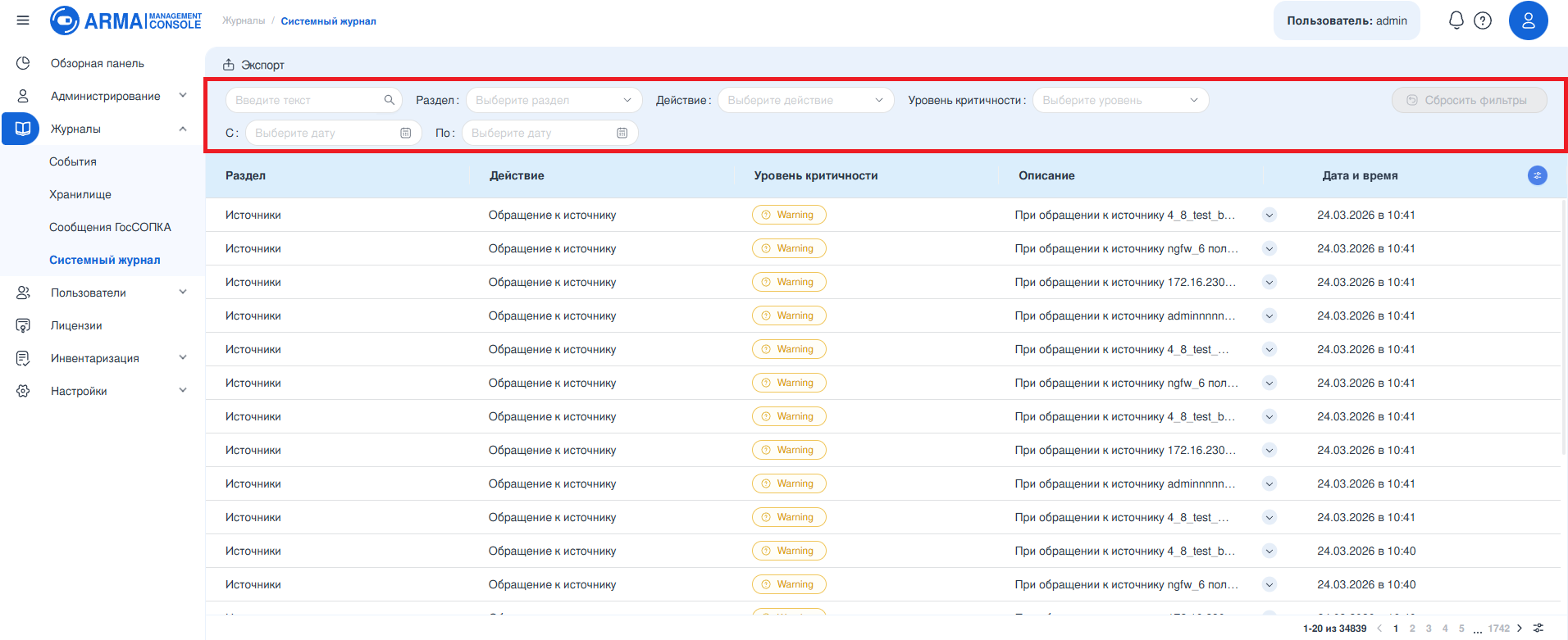The height and width of the screenshot is (640, 1568).
Task: Click the Настройки gear icon
Action: pos(23,391)
